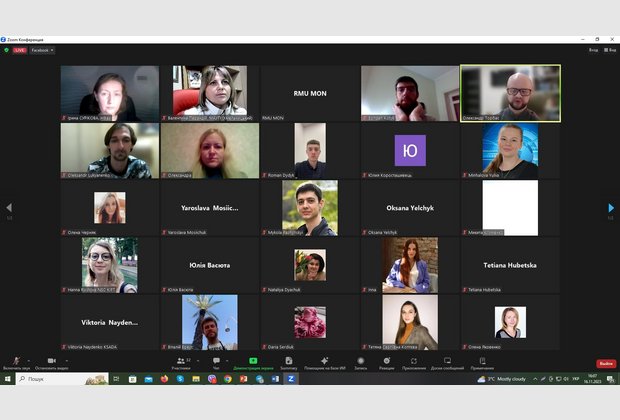Open the Reactions menu

pos(386,363)
